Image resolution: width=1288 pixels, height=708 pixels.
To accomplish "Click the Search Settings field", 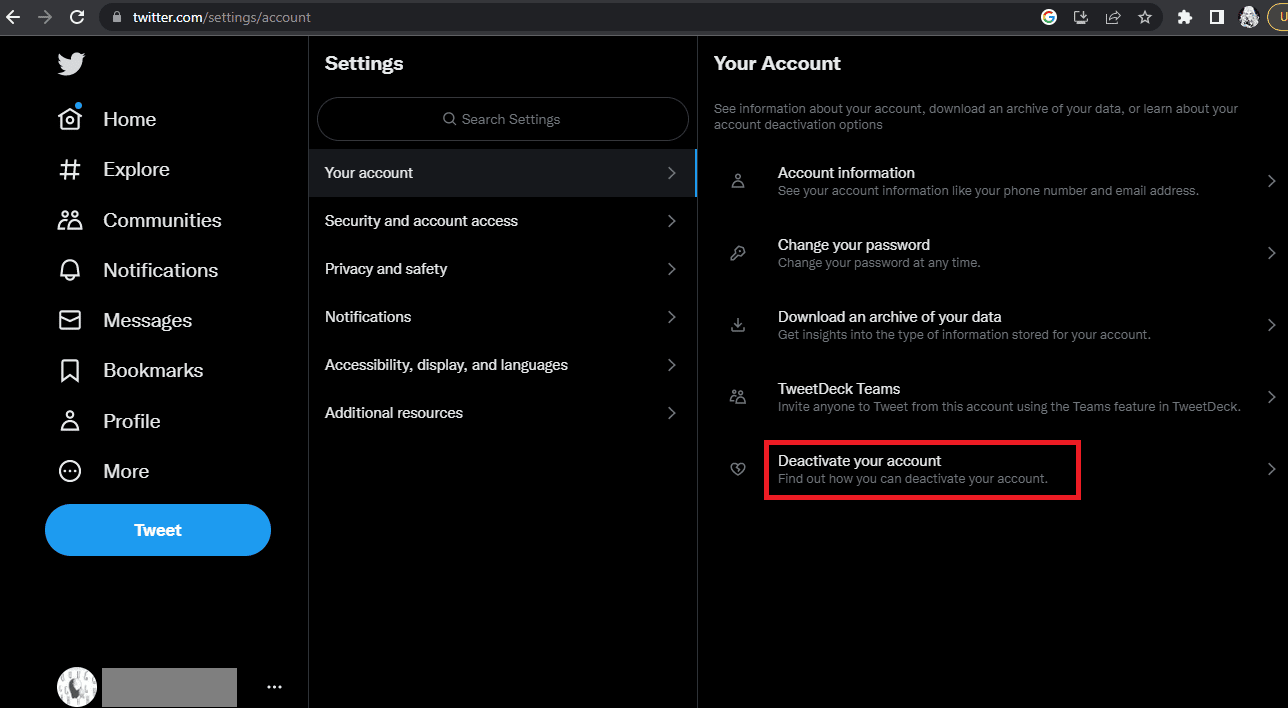I will click(502, 119).
